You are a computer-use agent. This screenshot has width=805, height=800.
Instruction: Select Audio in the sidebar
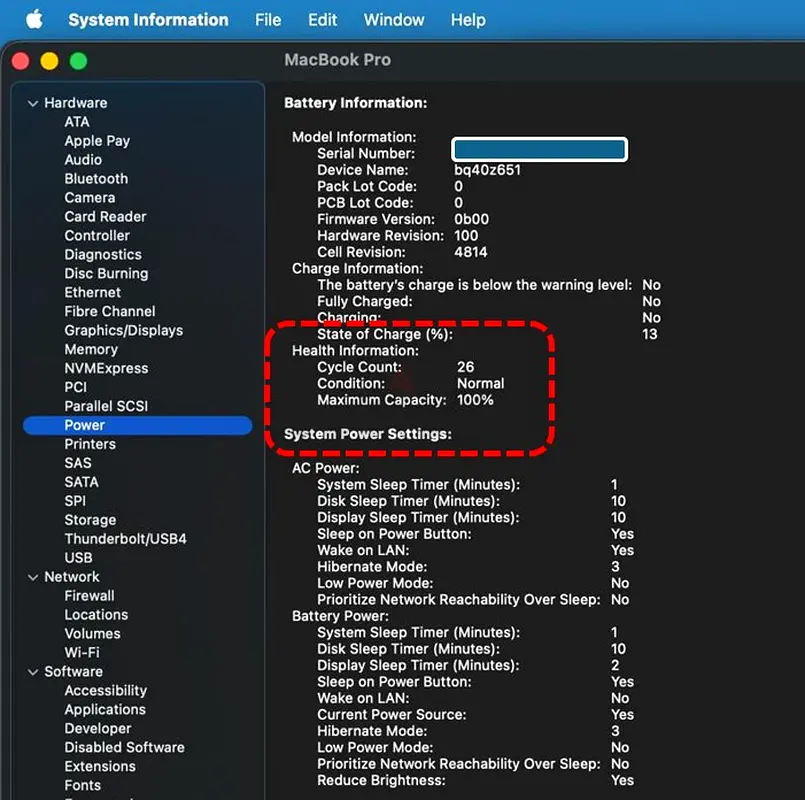83,160
